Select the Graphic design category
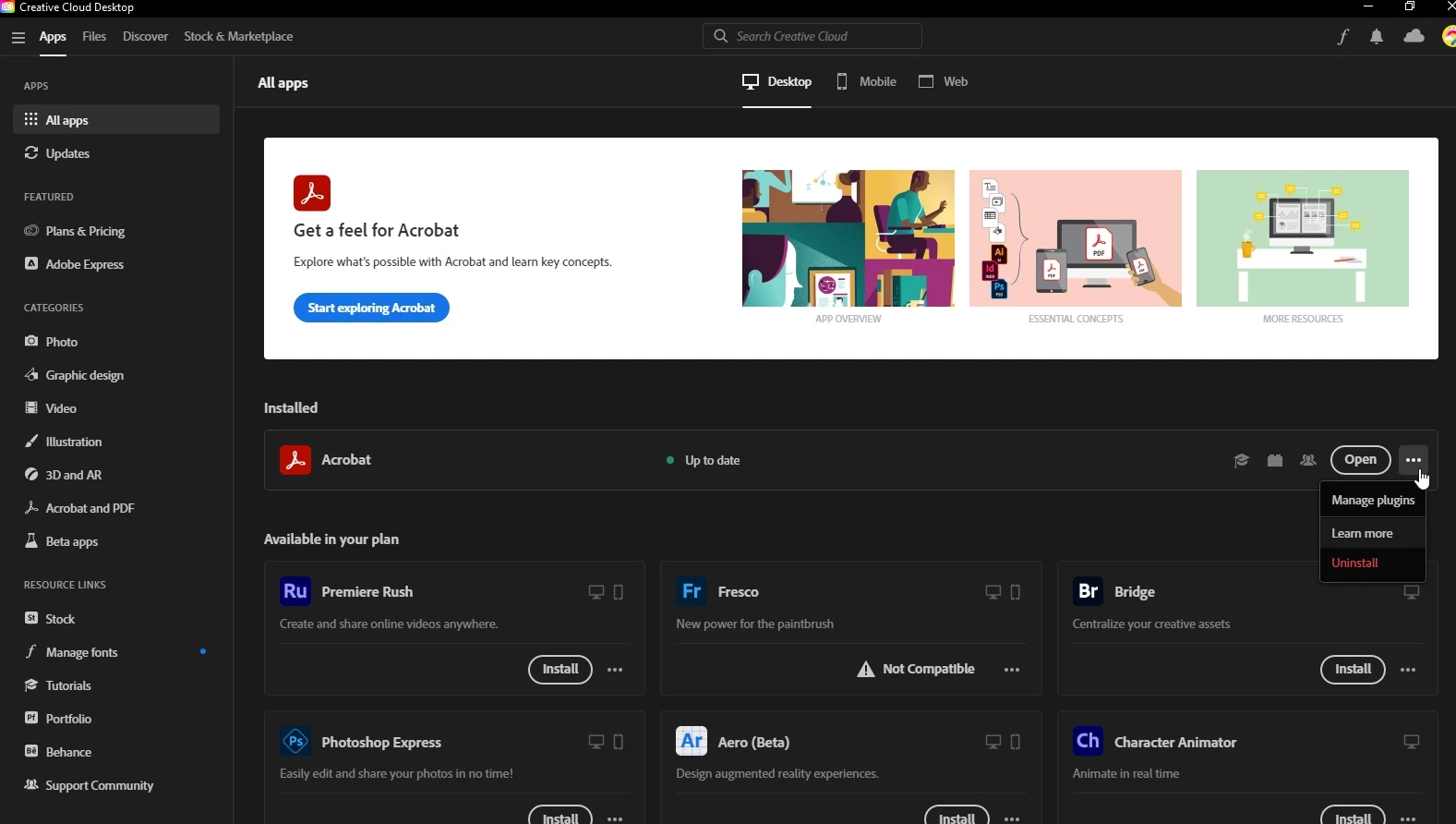The image size is (1456, 824). pos(116,375)
